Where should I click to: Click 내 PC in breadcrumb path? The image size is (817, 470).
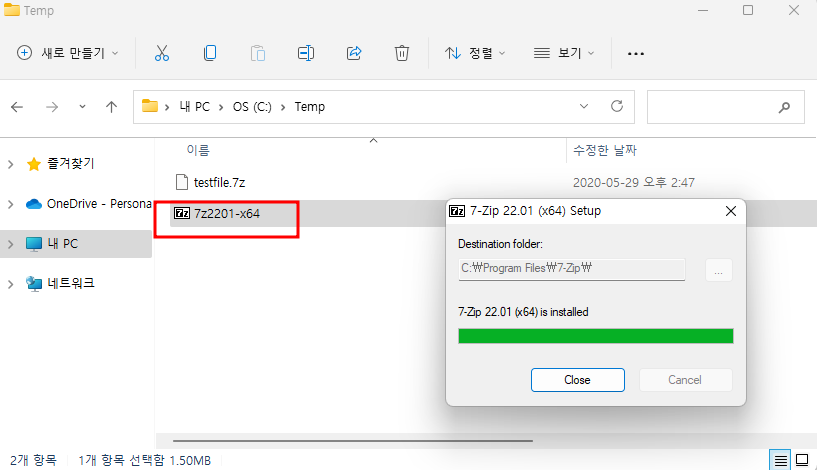[194, 106]
